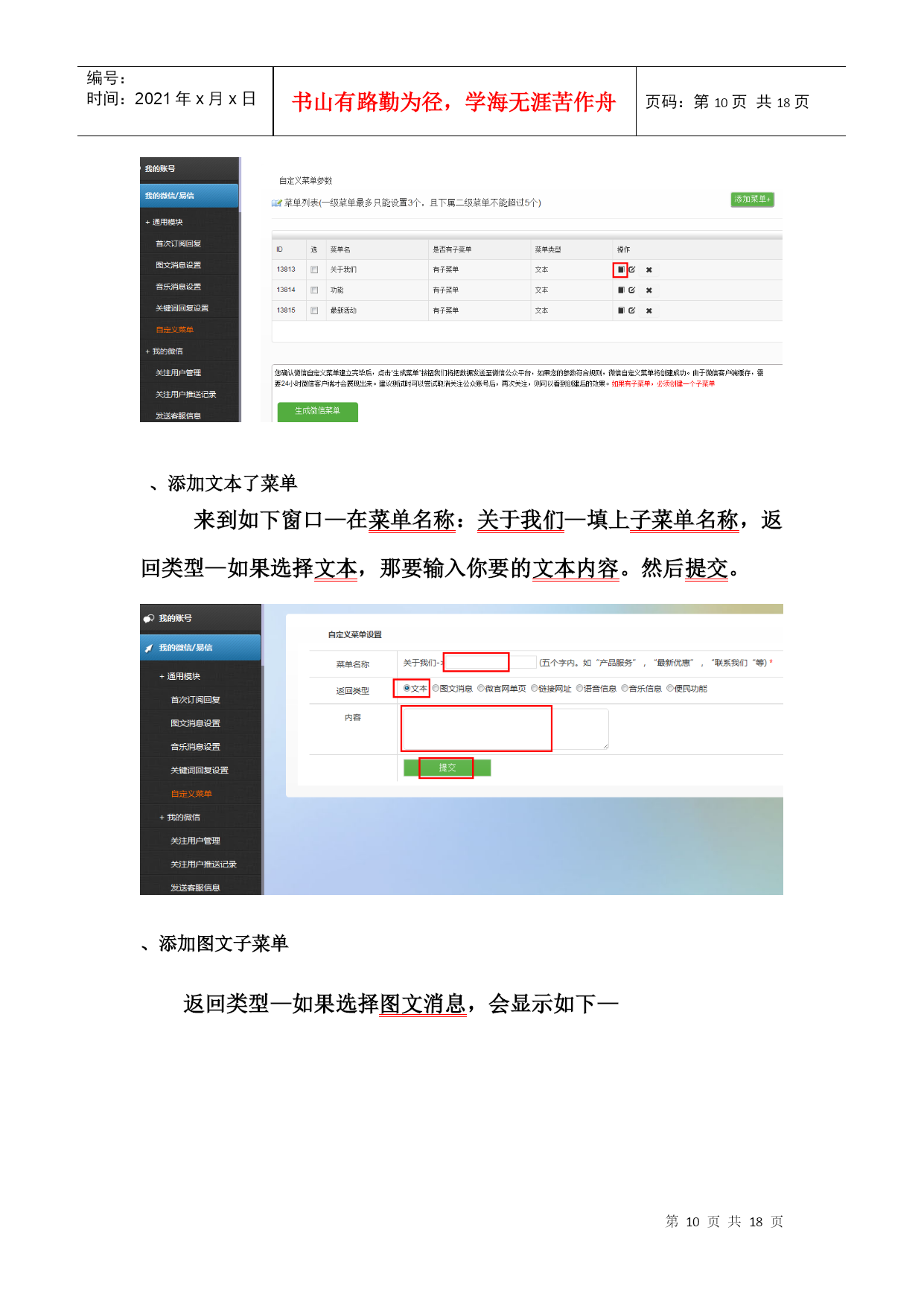Click the ID cell 13814
This screenshot has height=1306, width=924.
[286, 290]
